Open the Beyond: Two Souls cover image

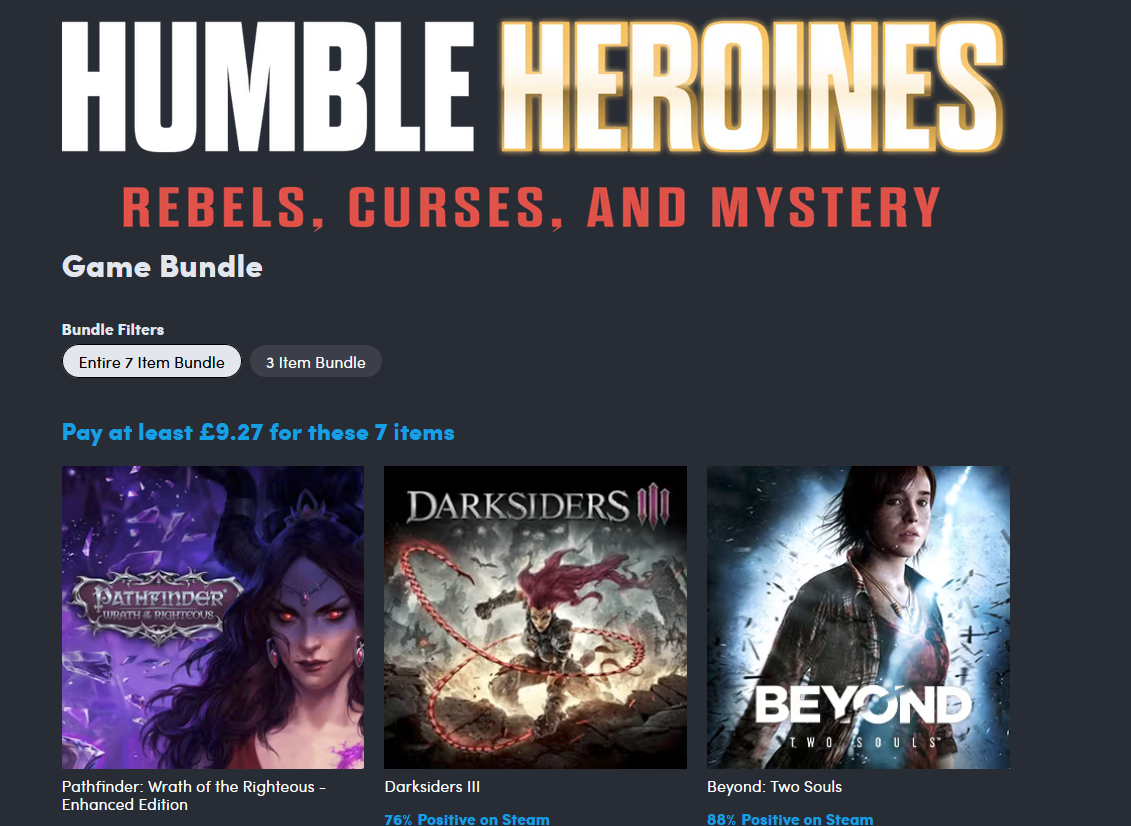[858, 618]
